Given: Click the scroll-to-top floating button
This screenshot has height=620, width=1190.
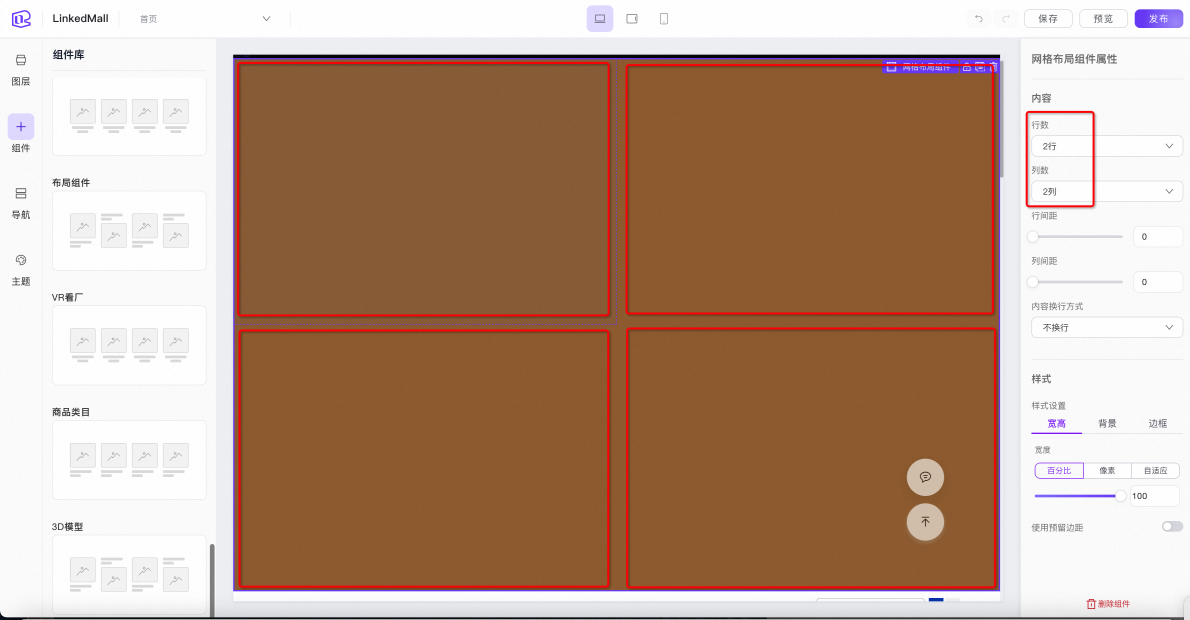Looking at the screenshot, I should [925, 521].
